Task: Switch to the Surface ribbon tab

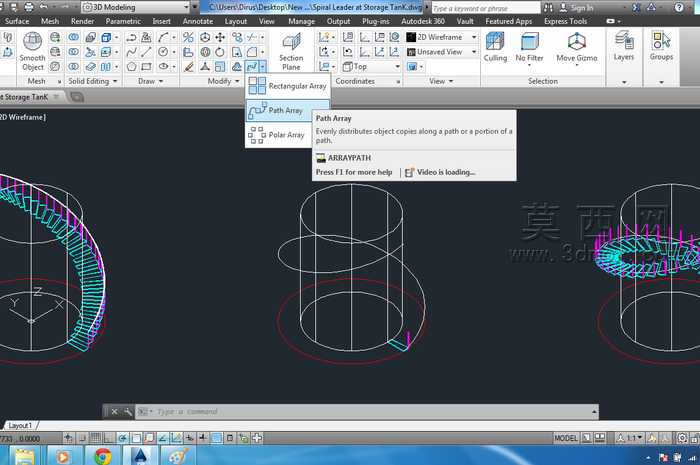Action: 17,21
